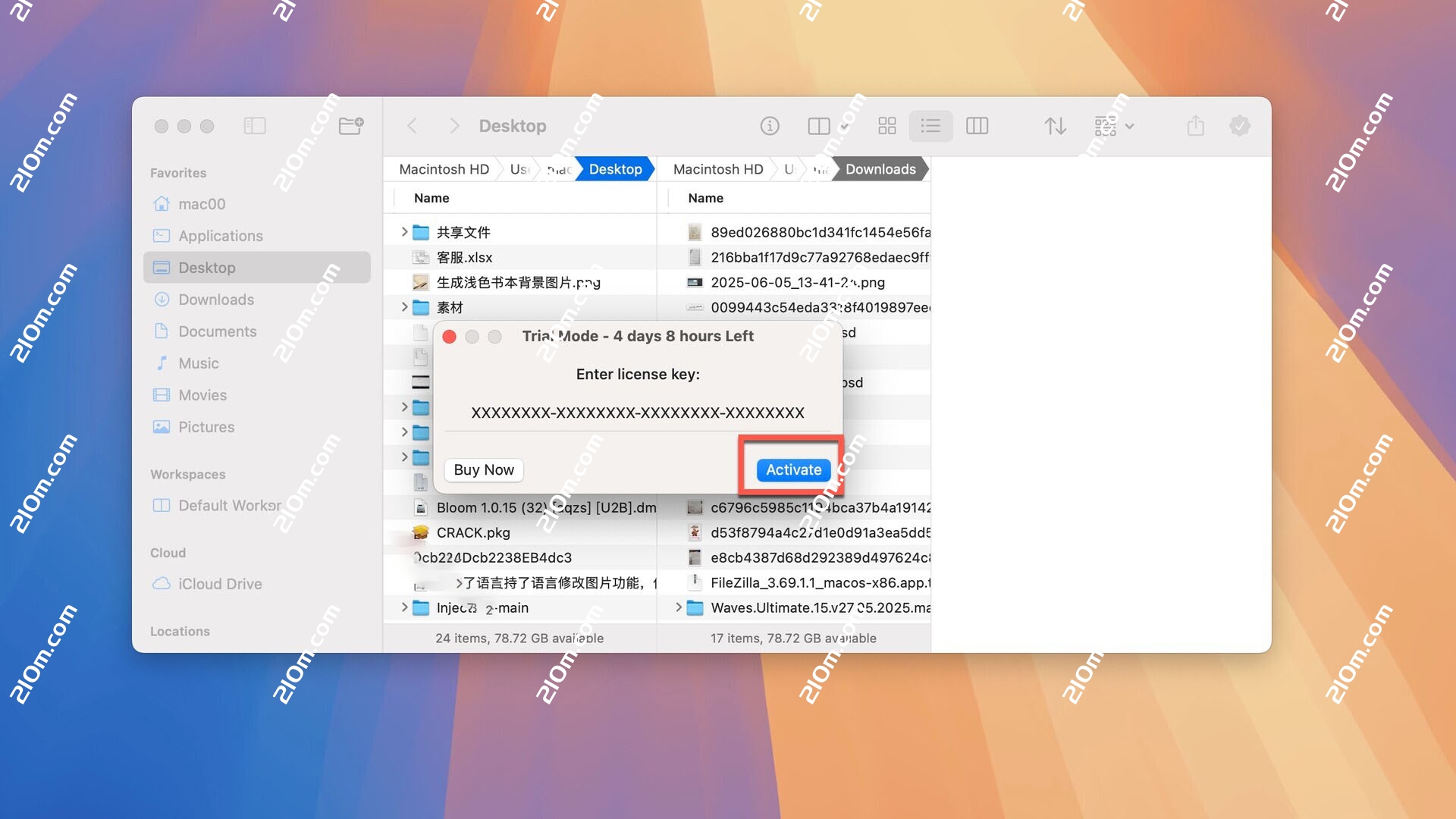Click the license key input field
This screenshot has width=1456, height=819.
637,413
